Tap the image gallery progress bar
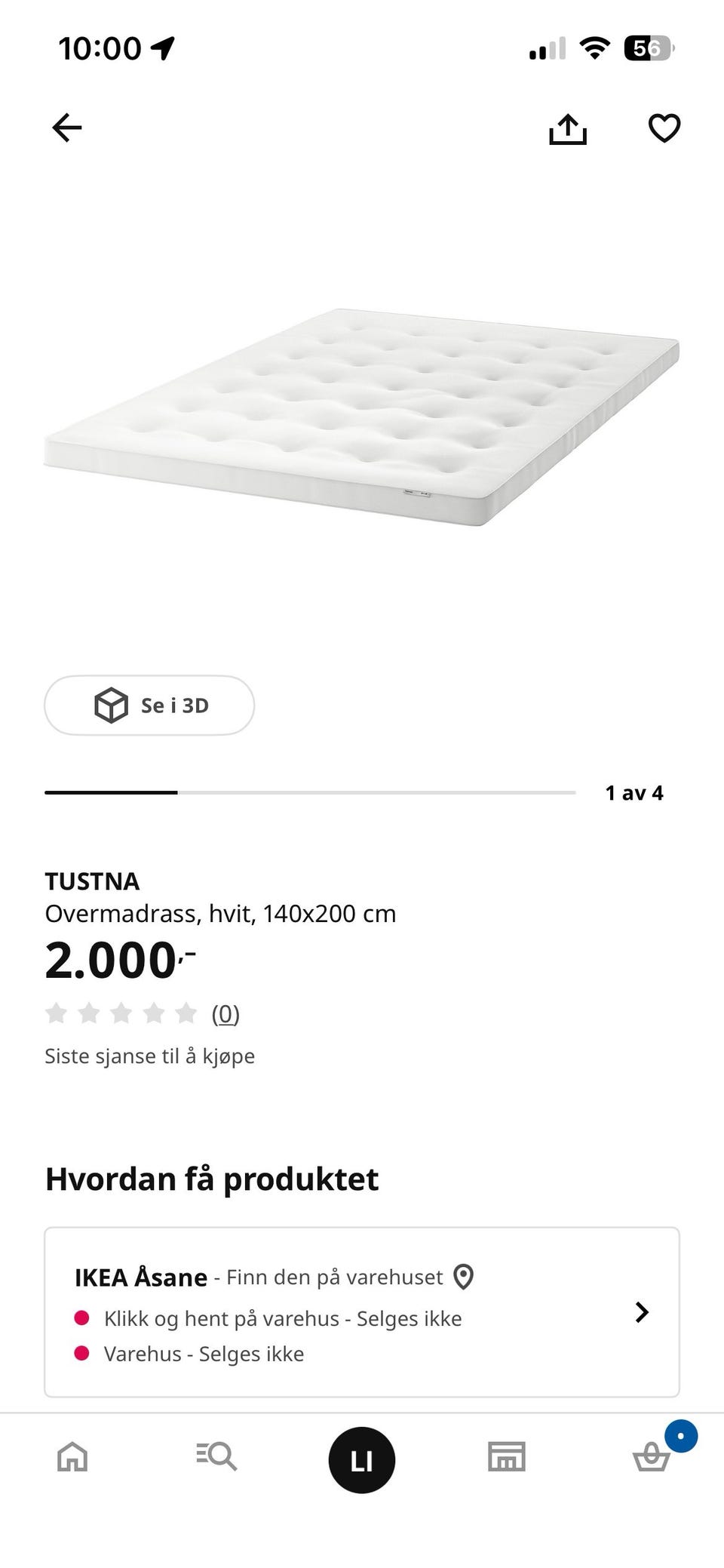 tap(310, 792)
